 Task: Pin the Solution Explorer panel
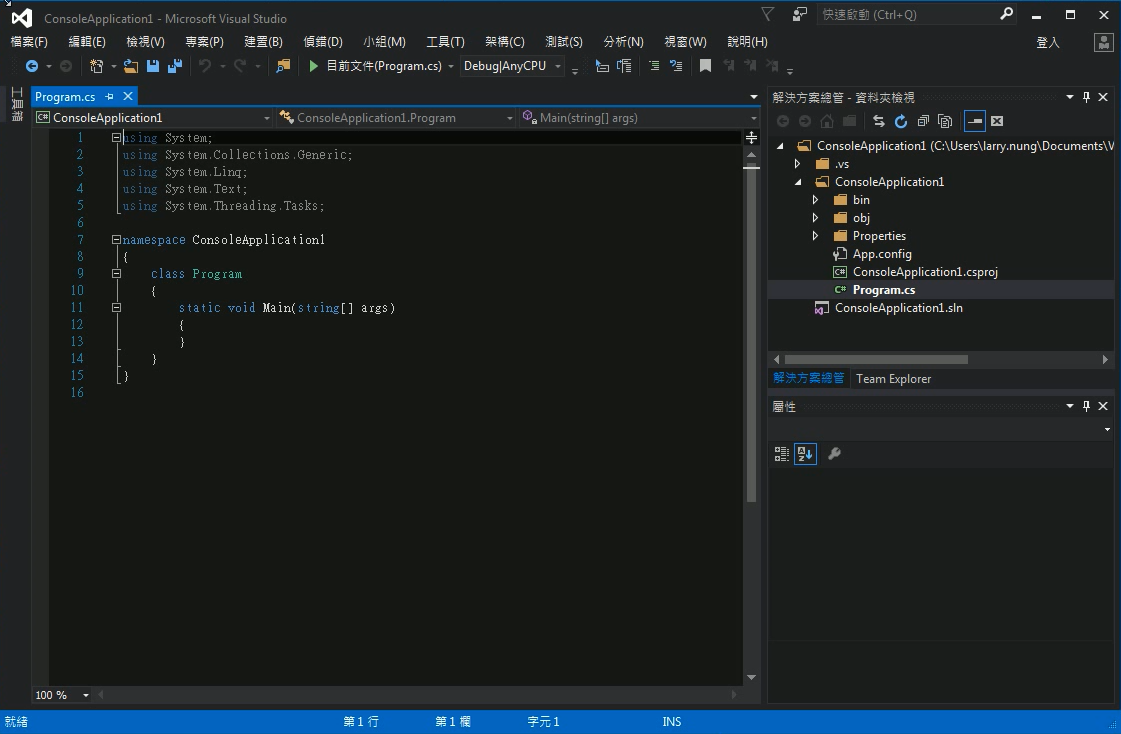1086,97
